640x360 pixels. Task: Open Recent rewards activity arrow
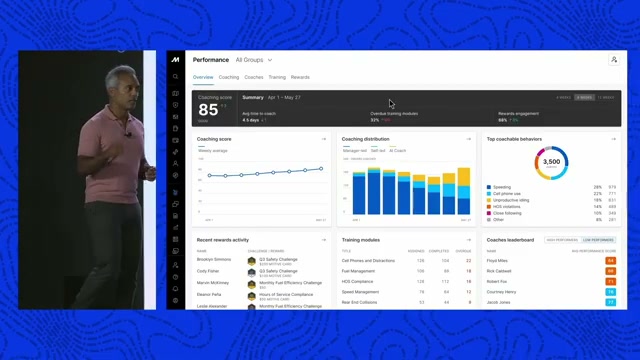pyautogui.click(x=324, y=240)
